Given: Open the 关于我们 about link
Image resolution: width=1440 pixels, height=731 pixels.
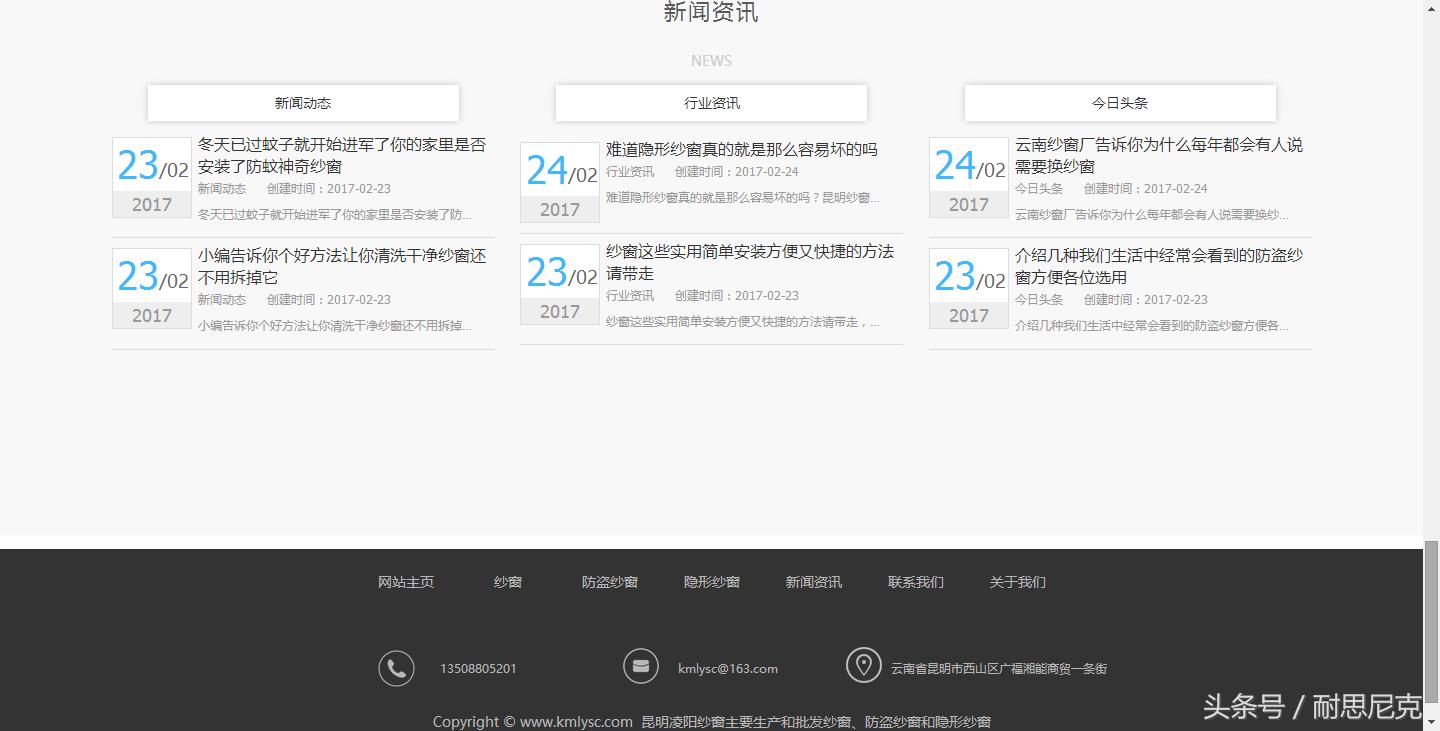Looking at the screenshot, I should coord(1017,581).
